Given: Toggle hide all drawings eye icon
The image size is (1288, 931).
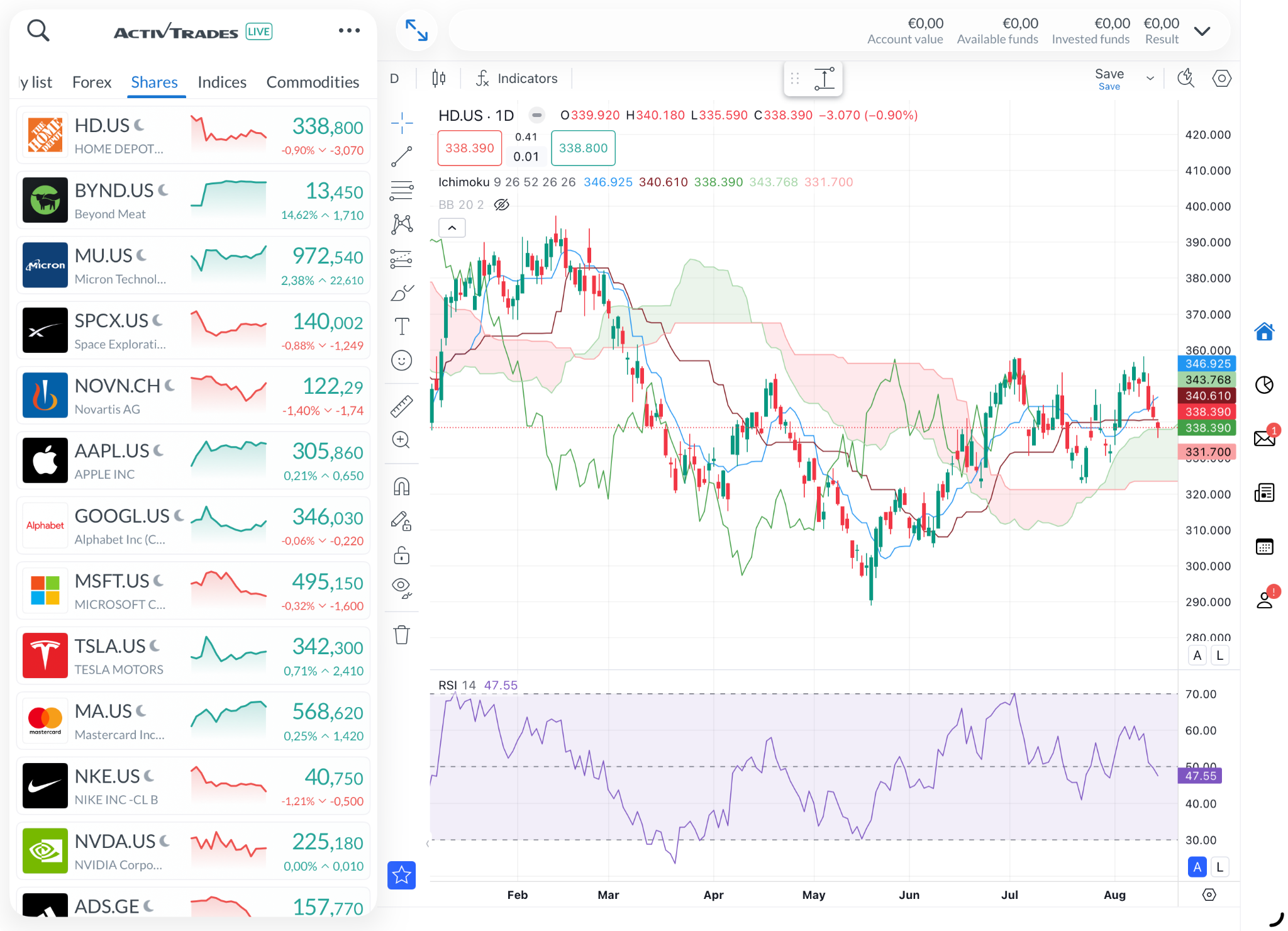Looking at the screenshot, I should pos(401,588).
